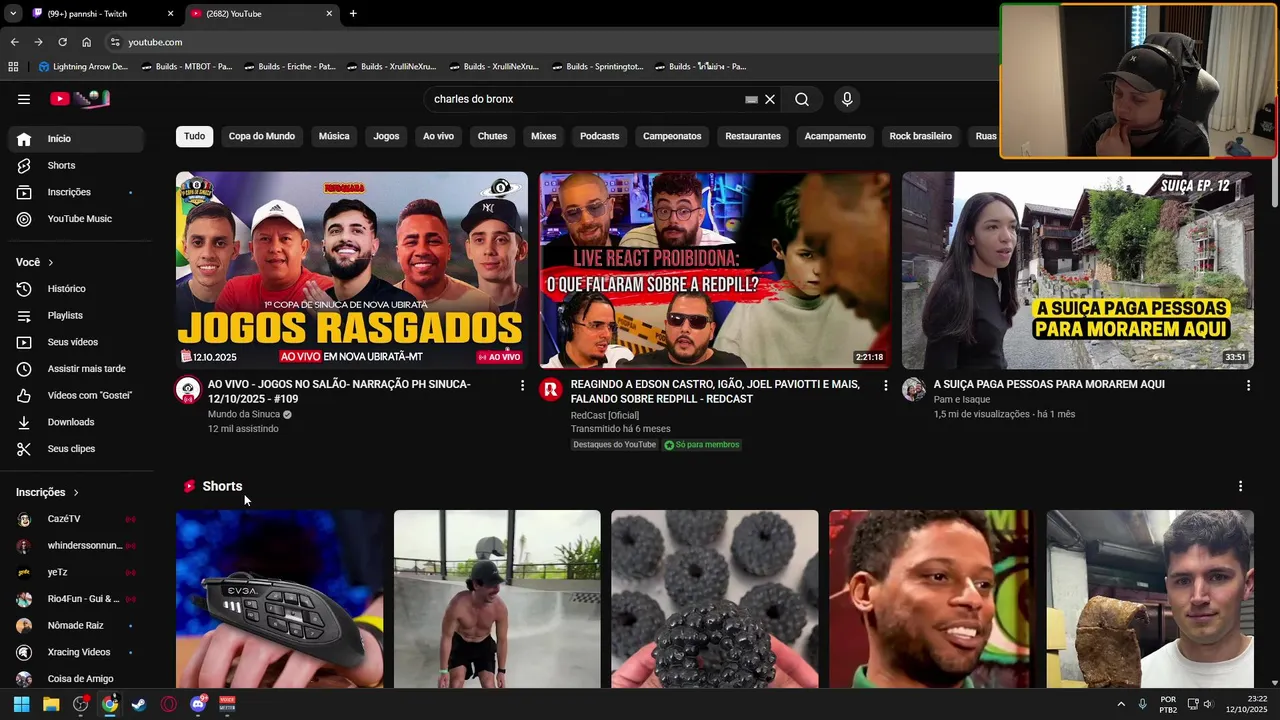Open Vídeos com "Gostei"
This screenshot has height=720, width=1280.
77,395
